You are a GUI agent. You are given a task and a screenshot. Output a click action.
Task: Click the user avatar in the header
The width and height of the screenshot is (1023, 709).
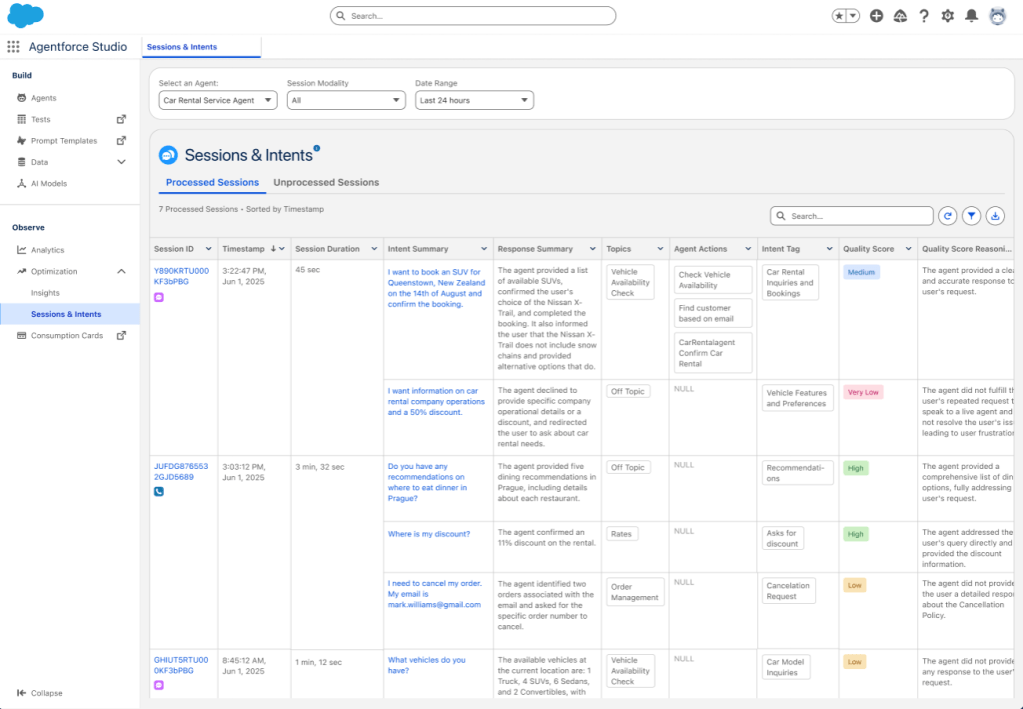[x=997, y=16]
